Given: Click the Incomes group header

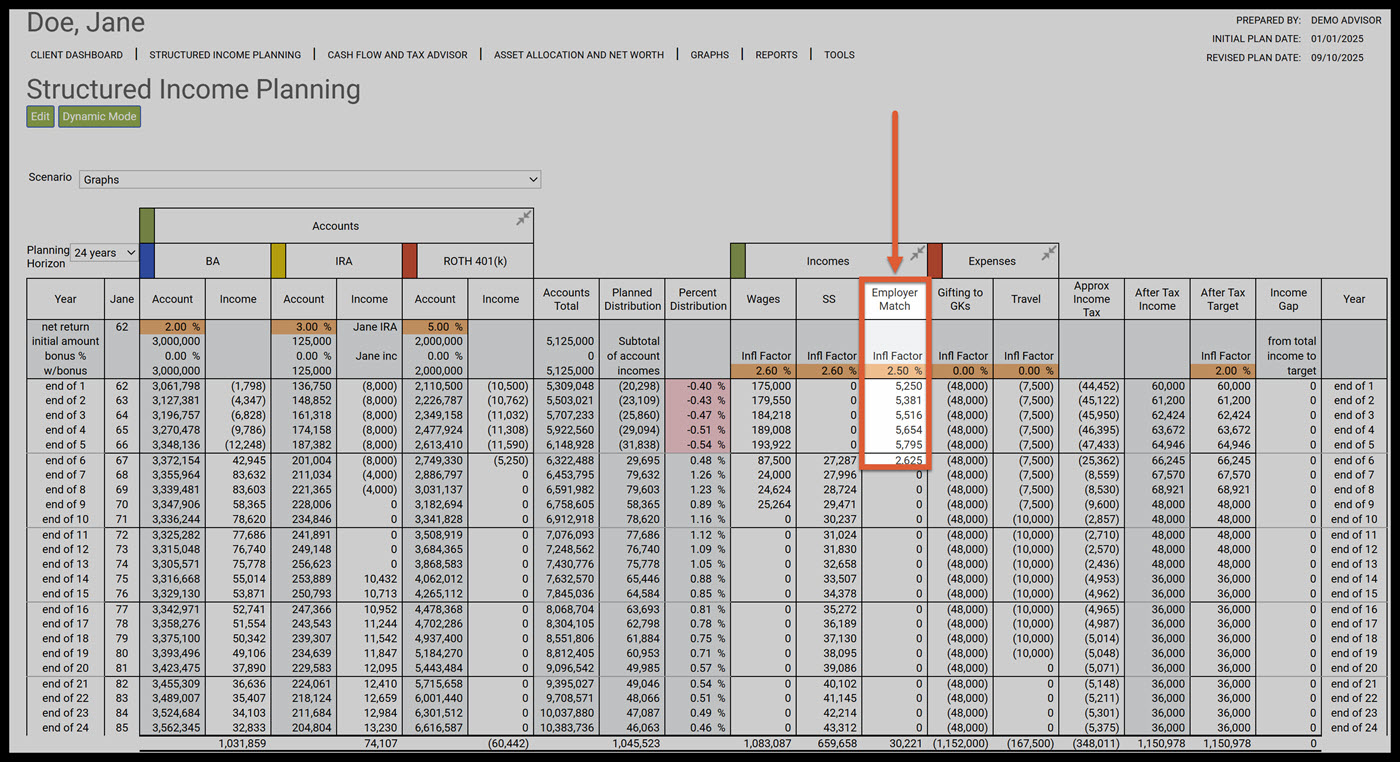Looking at the screenshot, I should [x=828, y=261].
